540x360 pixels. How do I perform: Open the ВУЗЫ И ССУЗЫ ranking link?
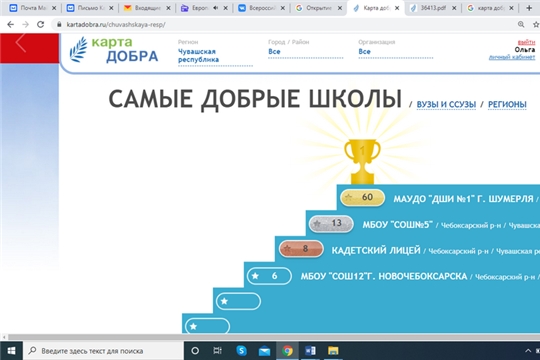click(446, 104)
